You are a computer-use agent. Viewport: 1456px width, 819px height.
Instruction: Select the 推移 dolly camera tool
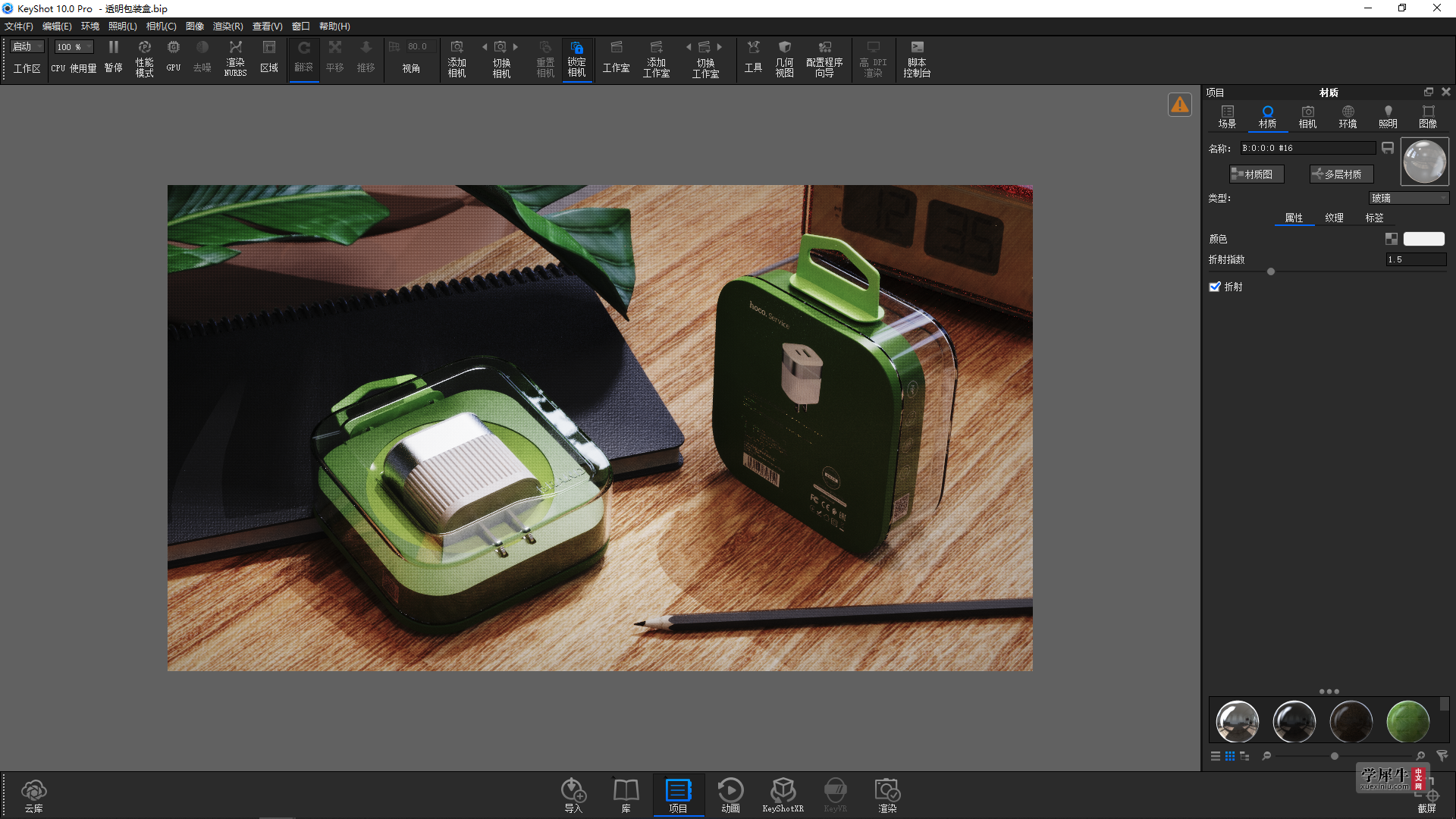(366, 58)
